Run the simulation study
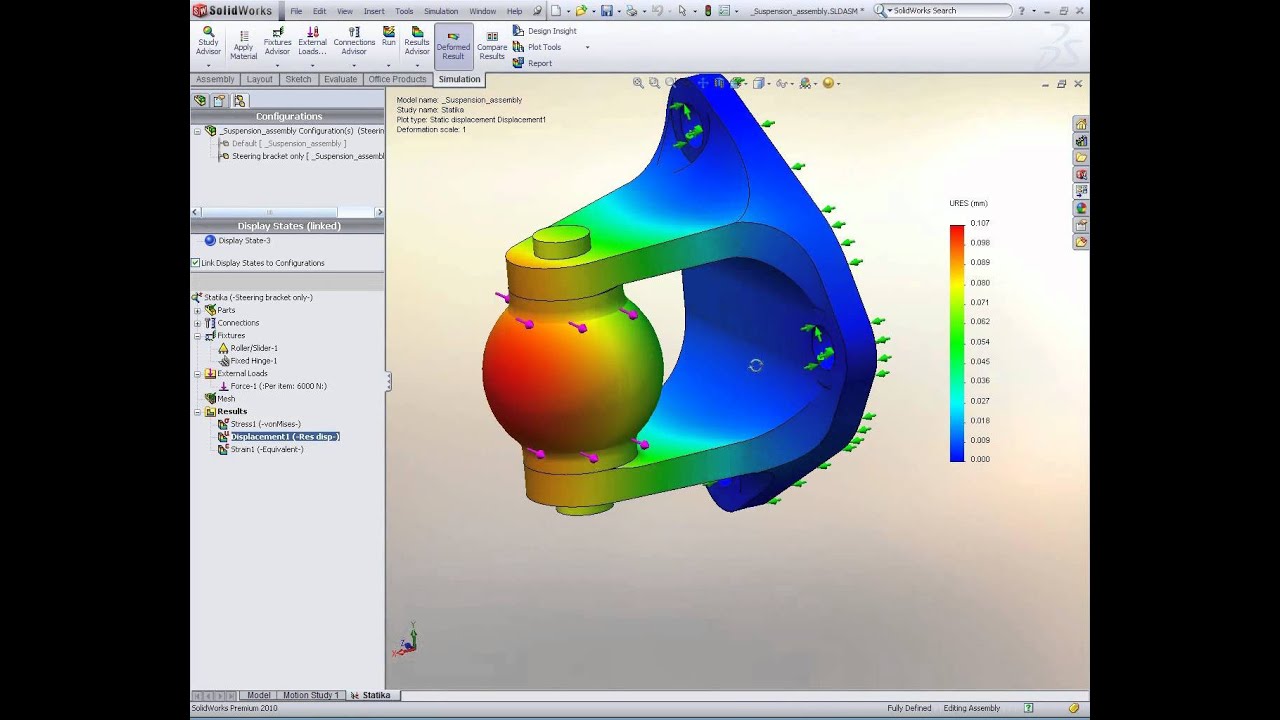The width and height of the screenshot is (1280, 720). coord(389,37)
